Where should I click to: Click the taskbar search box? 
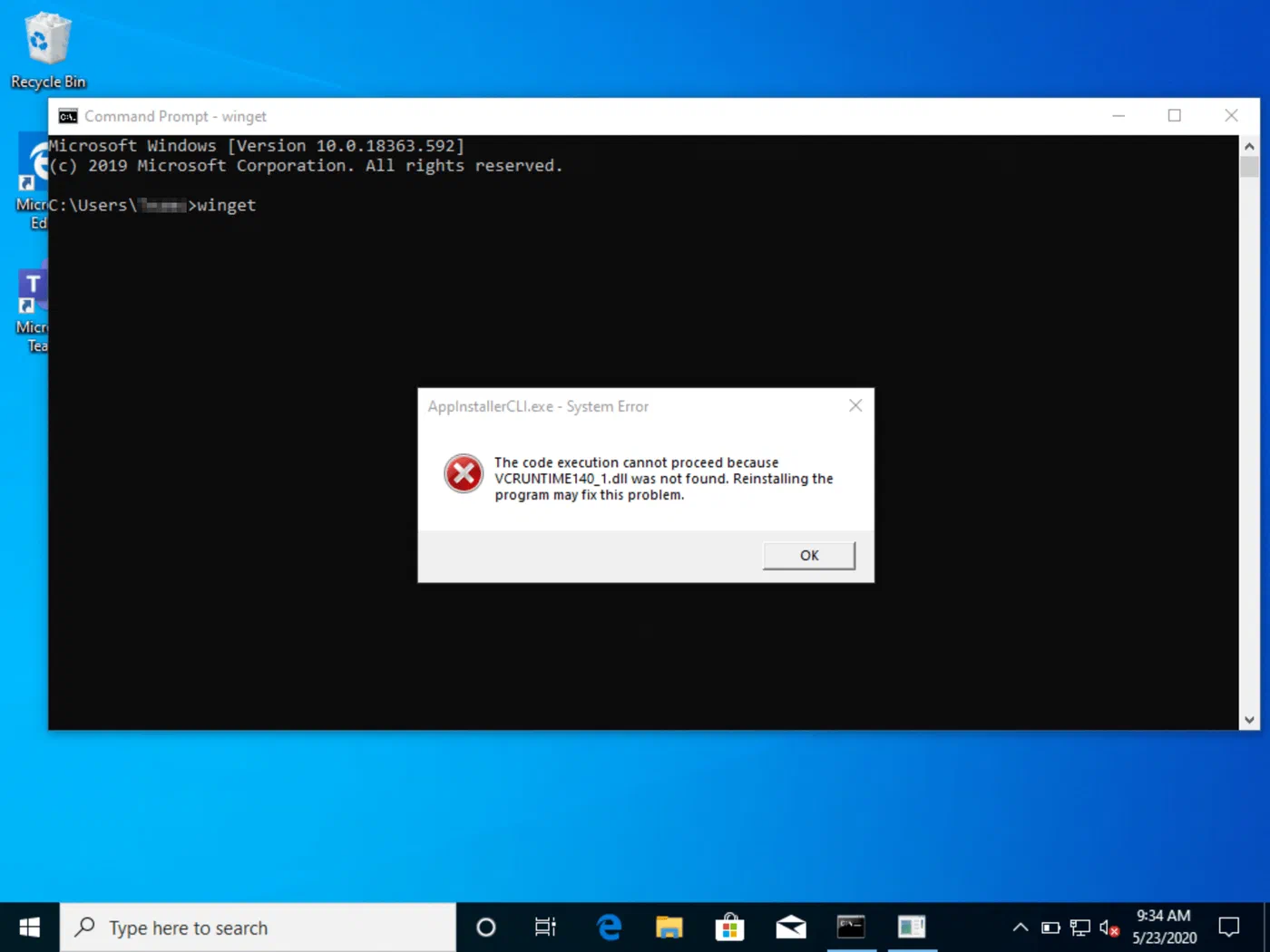tap(258, 928)
